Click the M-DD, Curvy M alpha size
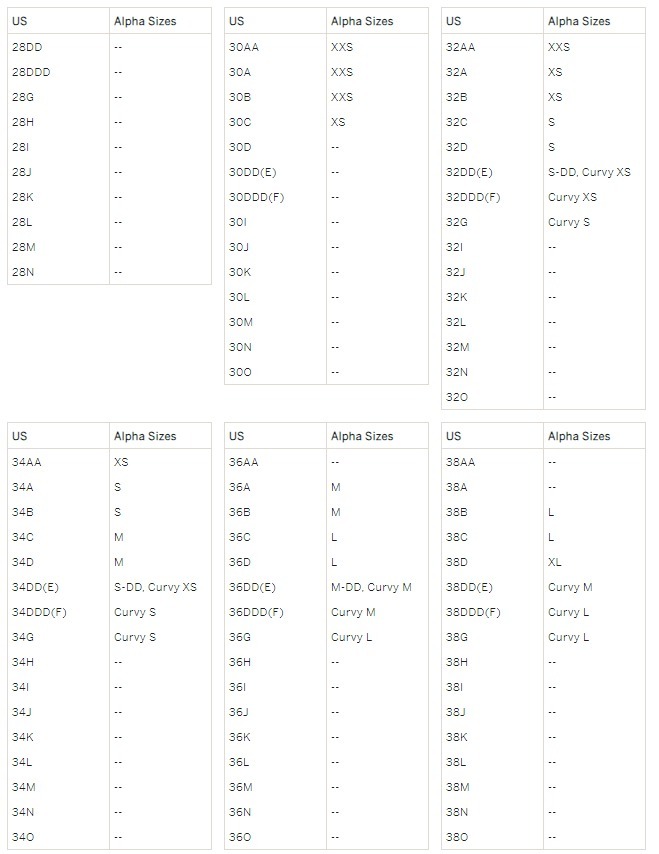This screenshot has height=854, width=659. click(x=370, y=587)
